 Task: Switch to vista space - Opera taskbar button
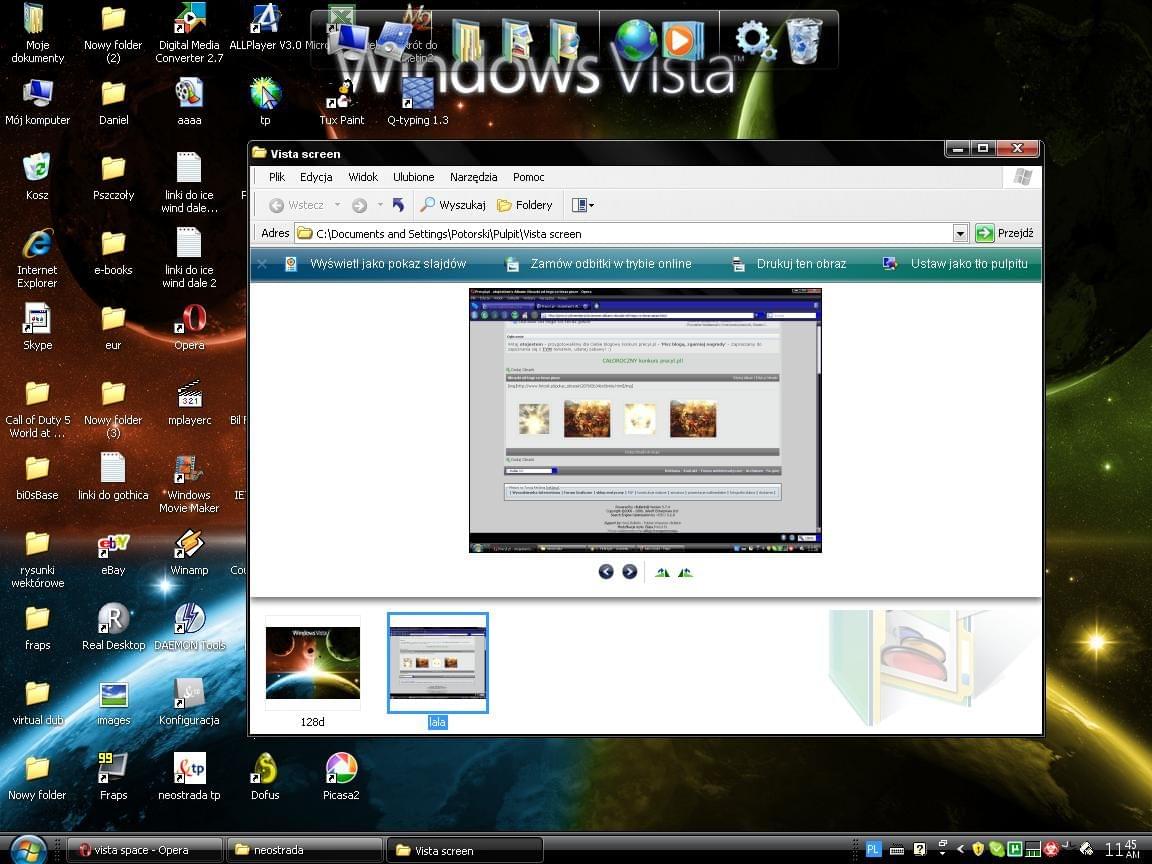pos(145,850)
